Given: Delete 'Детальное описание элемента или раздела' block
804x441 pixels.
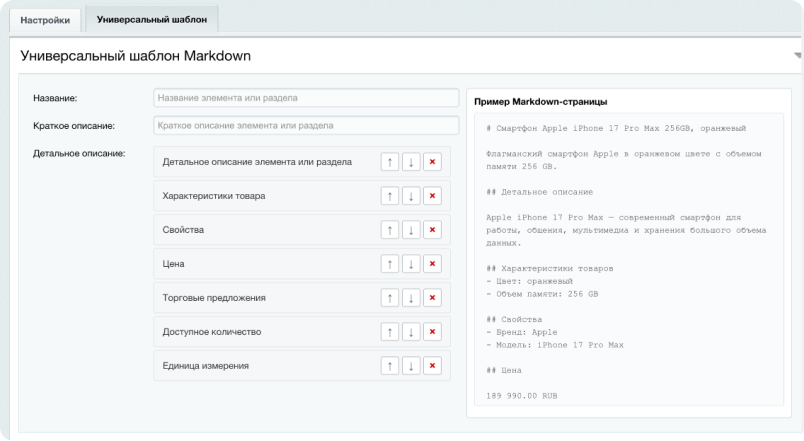Looking at the screenshot, I should point(432,162).
